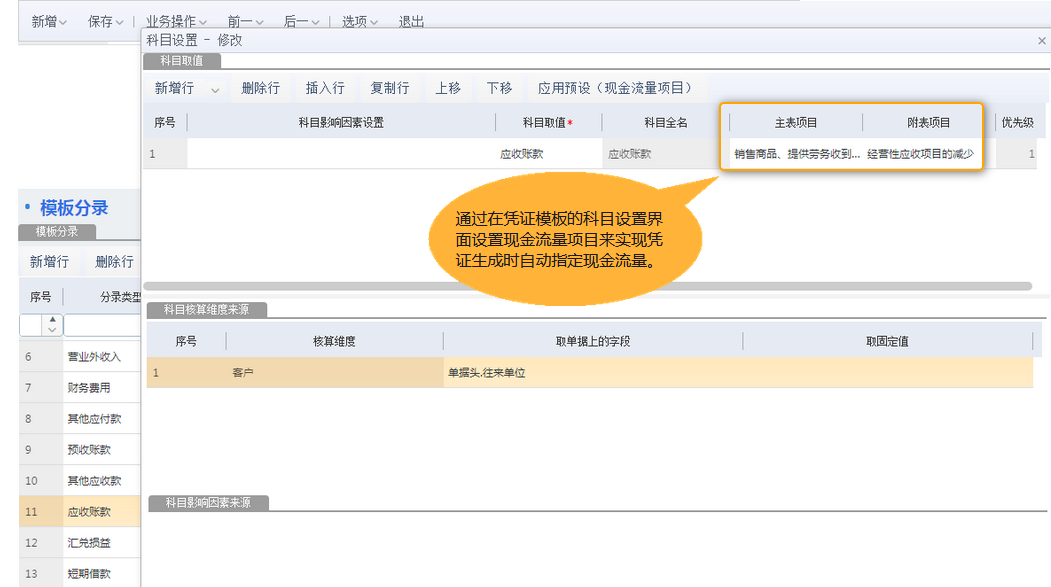Click 退出 in top toolbar
This screenshot has height=587, width=1051.
click(411, 21)
